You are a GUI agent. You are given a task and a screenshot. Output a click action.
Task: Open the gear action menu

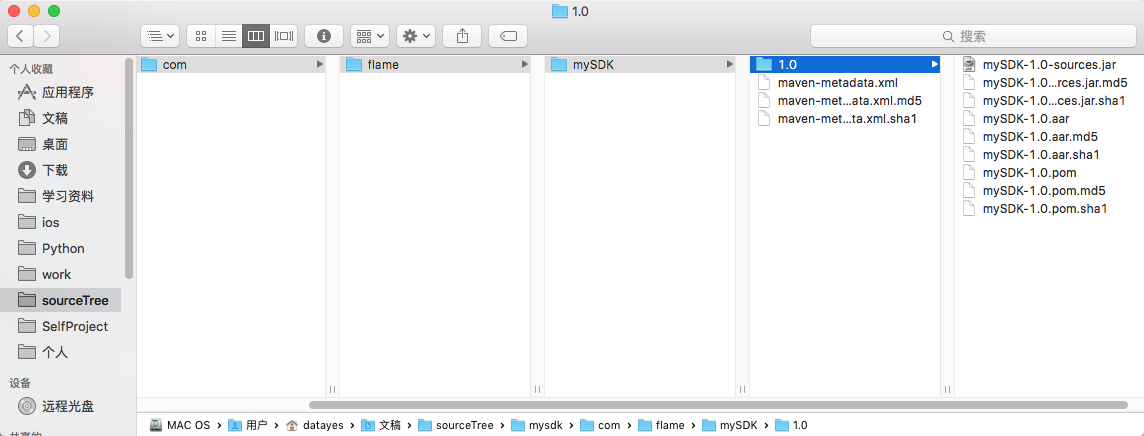point(417,35)
